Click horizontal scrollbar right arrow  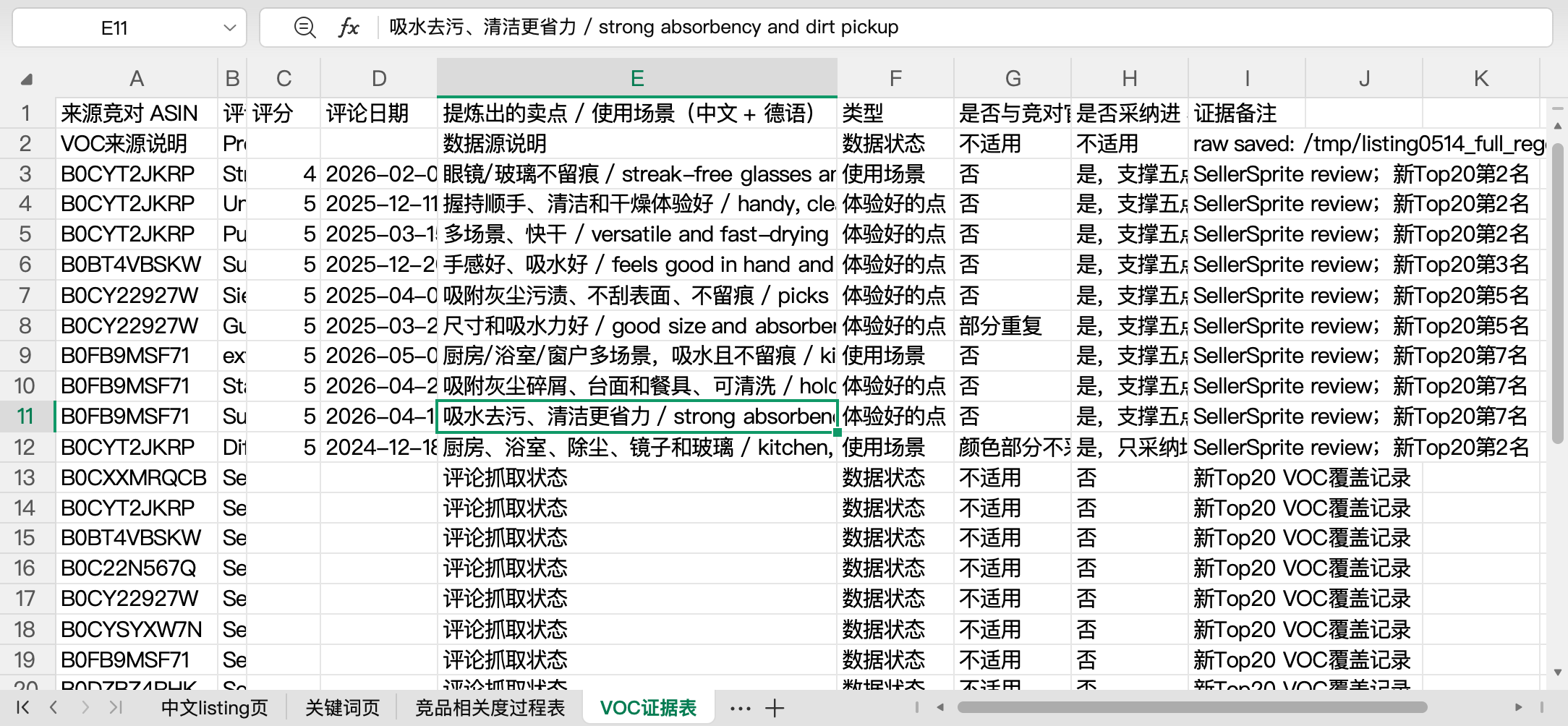(x=1519, y=707)
